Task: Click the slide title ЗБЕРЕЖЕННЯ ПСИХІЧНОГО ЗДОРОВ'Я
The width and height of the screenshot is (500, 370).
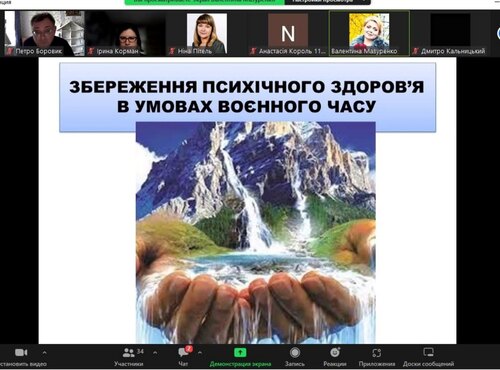Action: (x=247, y=87)
